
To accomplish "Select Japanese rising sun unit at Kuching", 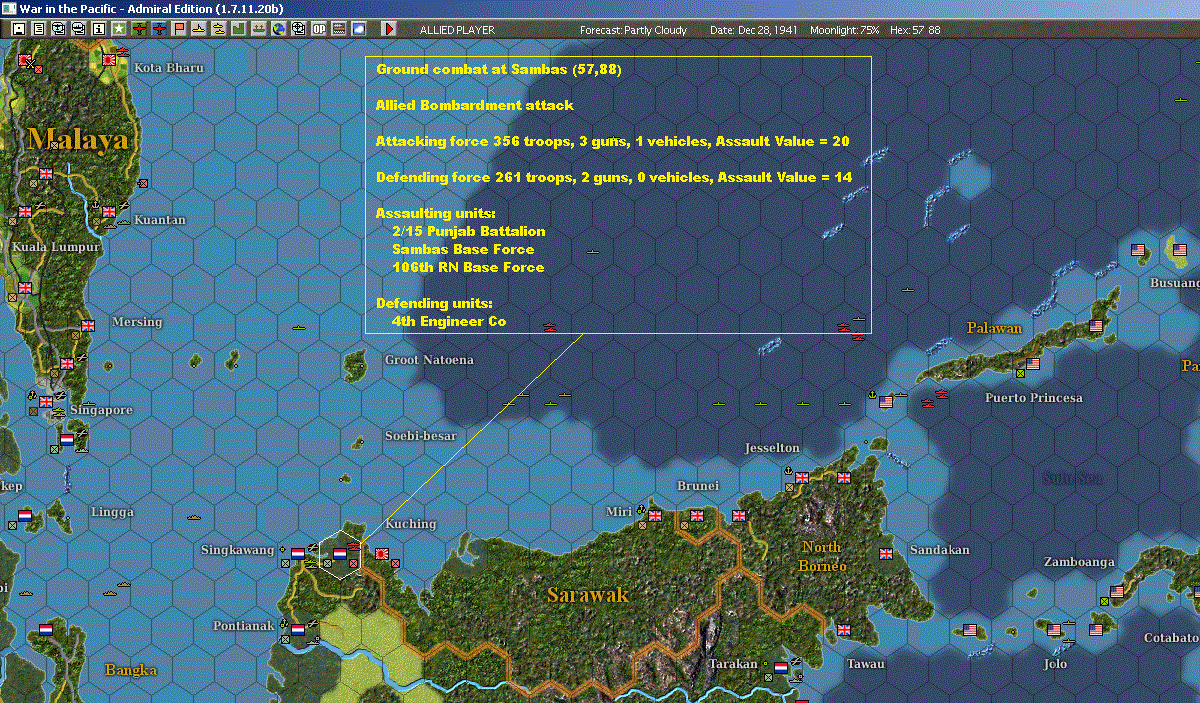I will [381, 553].
